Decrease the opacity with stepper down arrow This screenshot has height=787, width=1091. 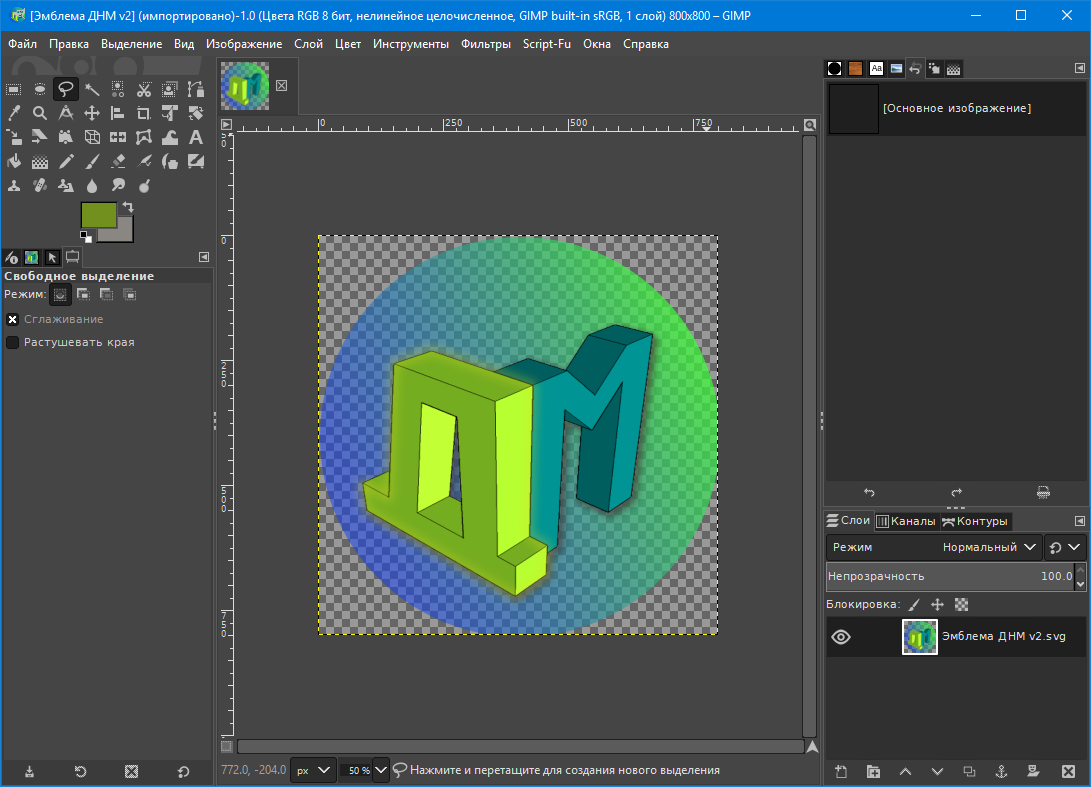click(1081, 584)
